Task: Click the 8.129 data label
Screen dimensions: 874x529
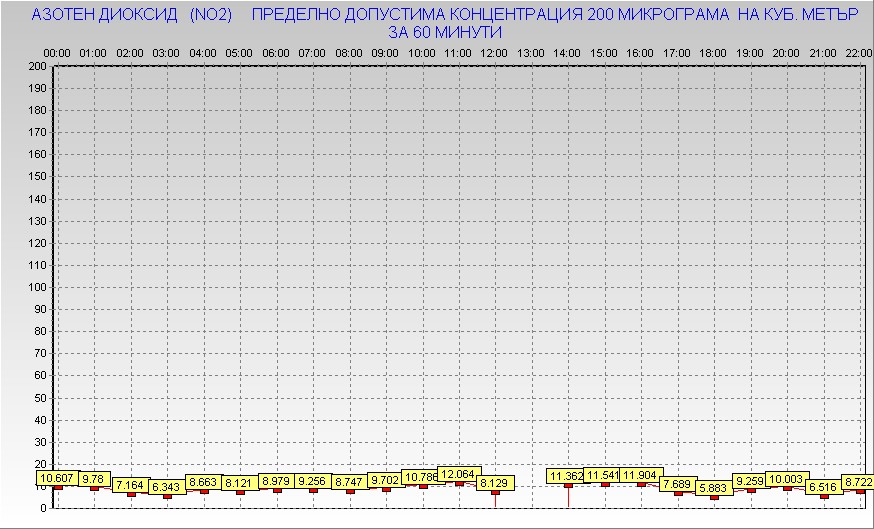Action: click(495, 483)
